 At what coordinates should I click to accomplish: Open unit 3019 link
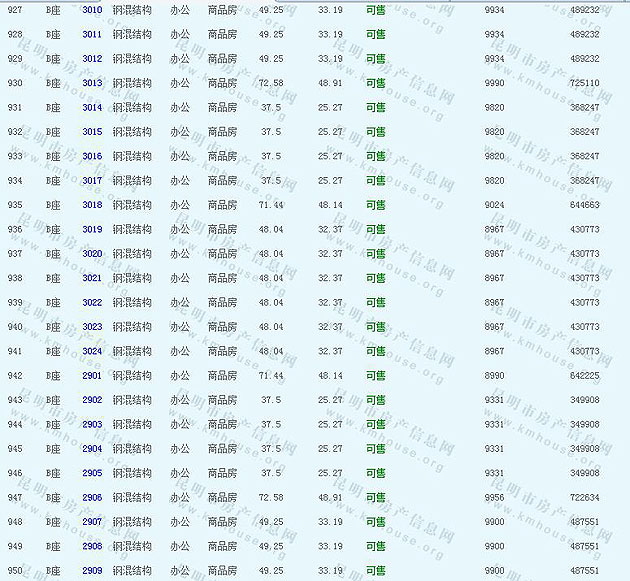(x=92, y=229)
